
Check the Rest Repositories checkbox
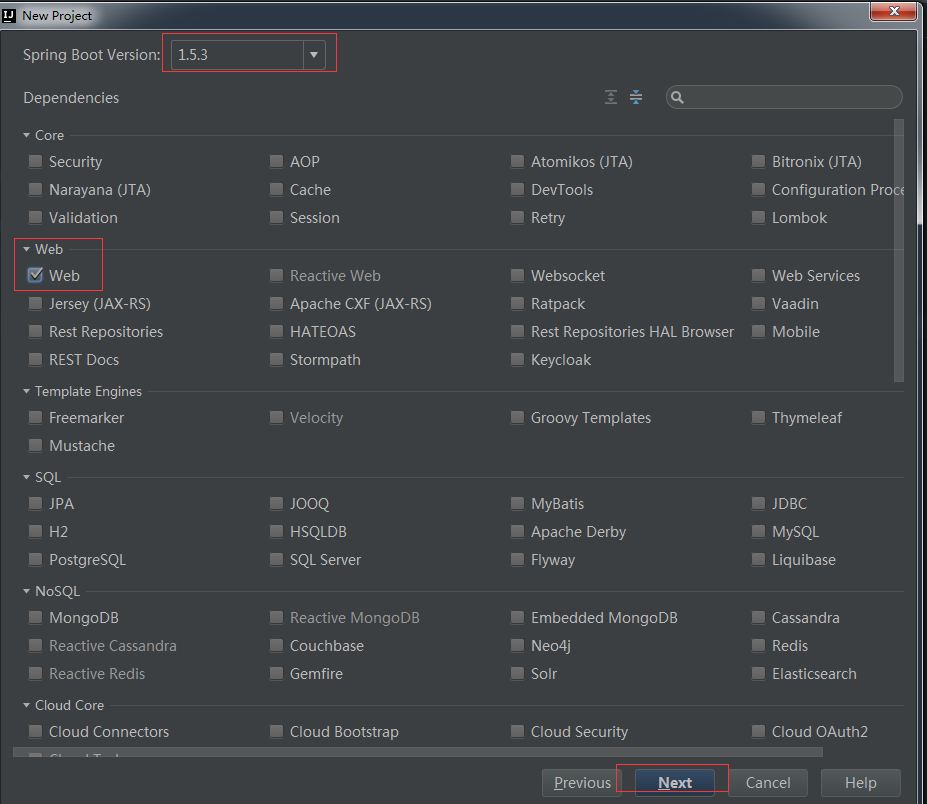coord(35,331)
